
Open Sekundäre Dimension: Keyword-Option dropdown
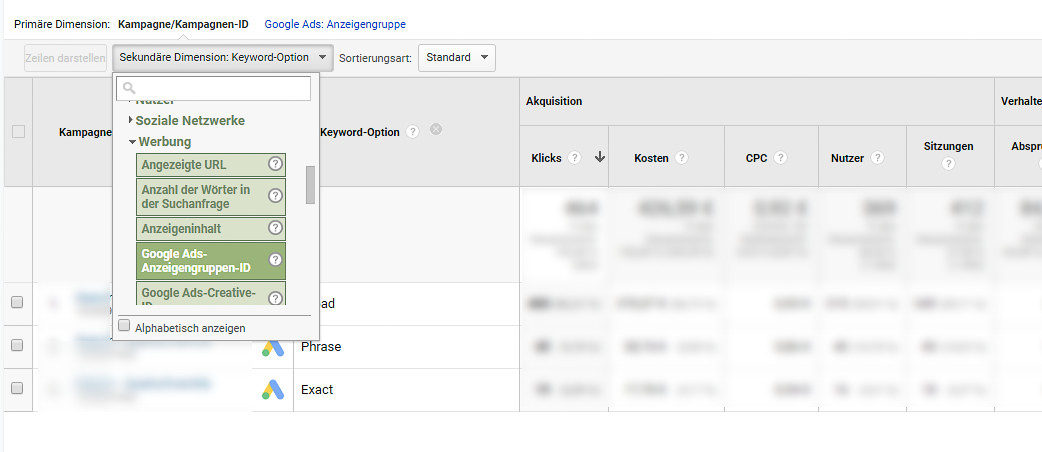(222, 58)
